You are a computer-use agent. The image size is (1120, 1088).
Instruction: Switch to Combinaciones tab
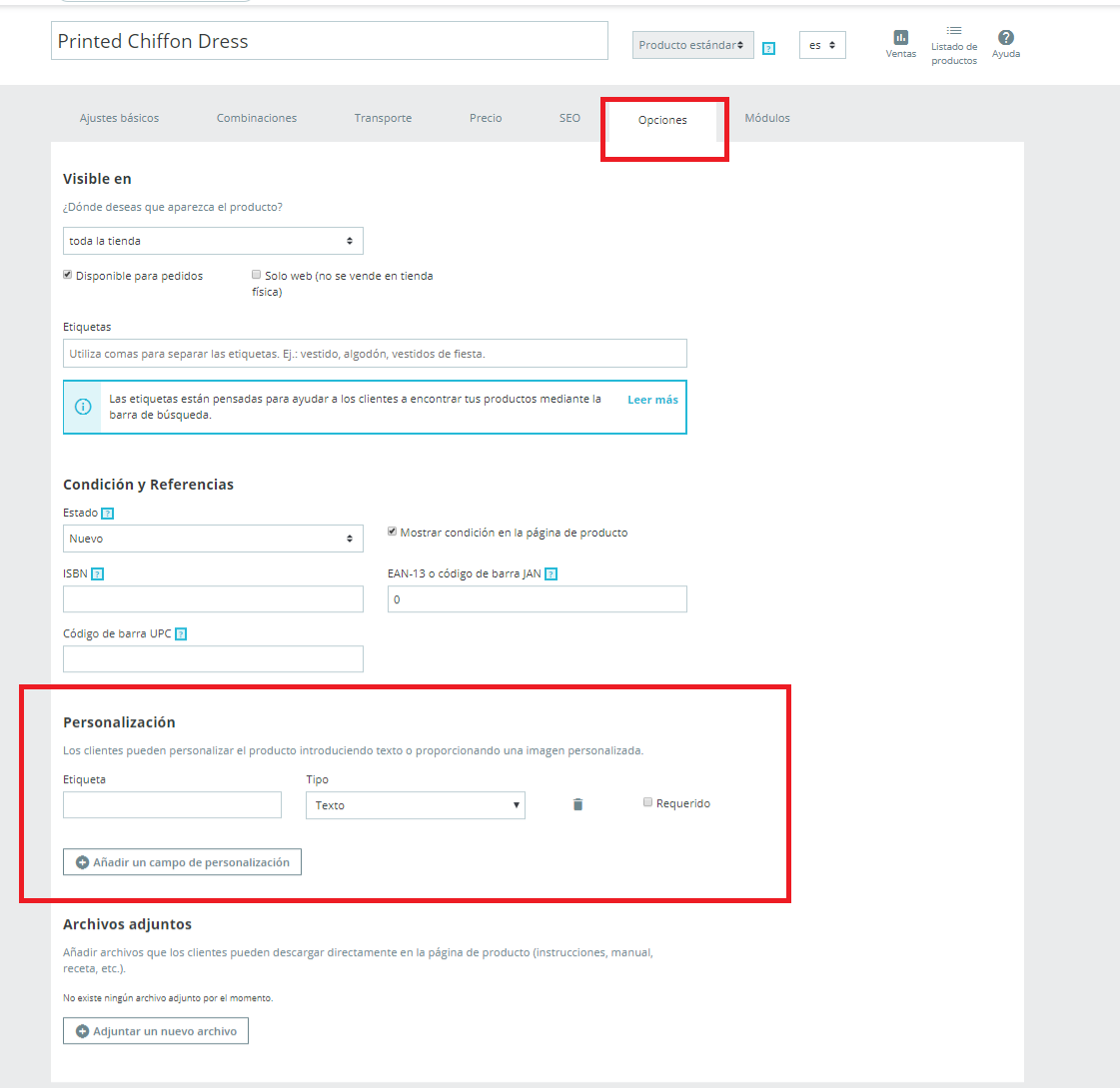257,118
